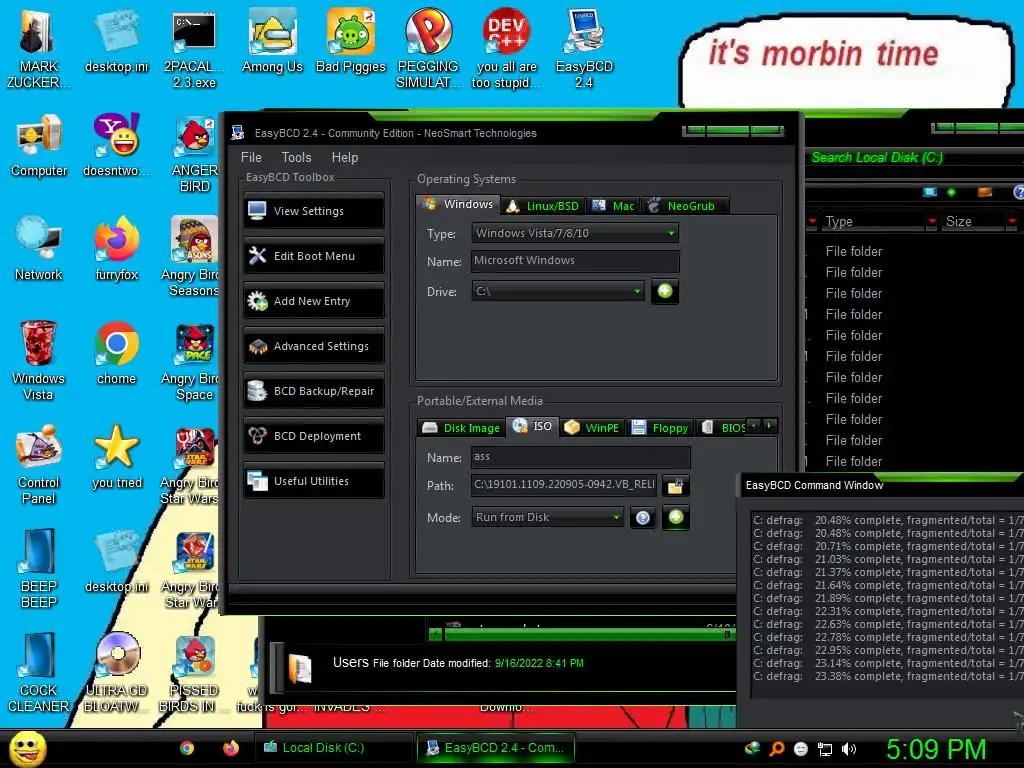Switch to the Disk Image tab
Screen dimensions: 1024x768
tap(462, 428)
